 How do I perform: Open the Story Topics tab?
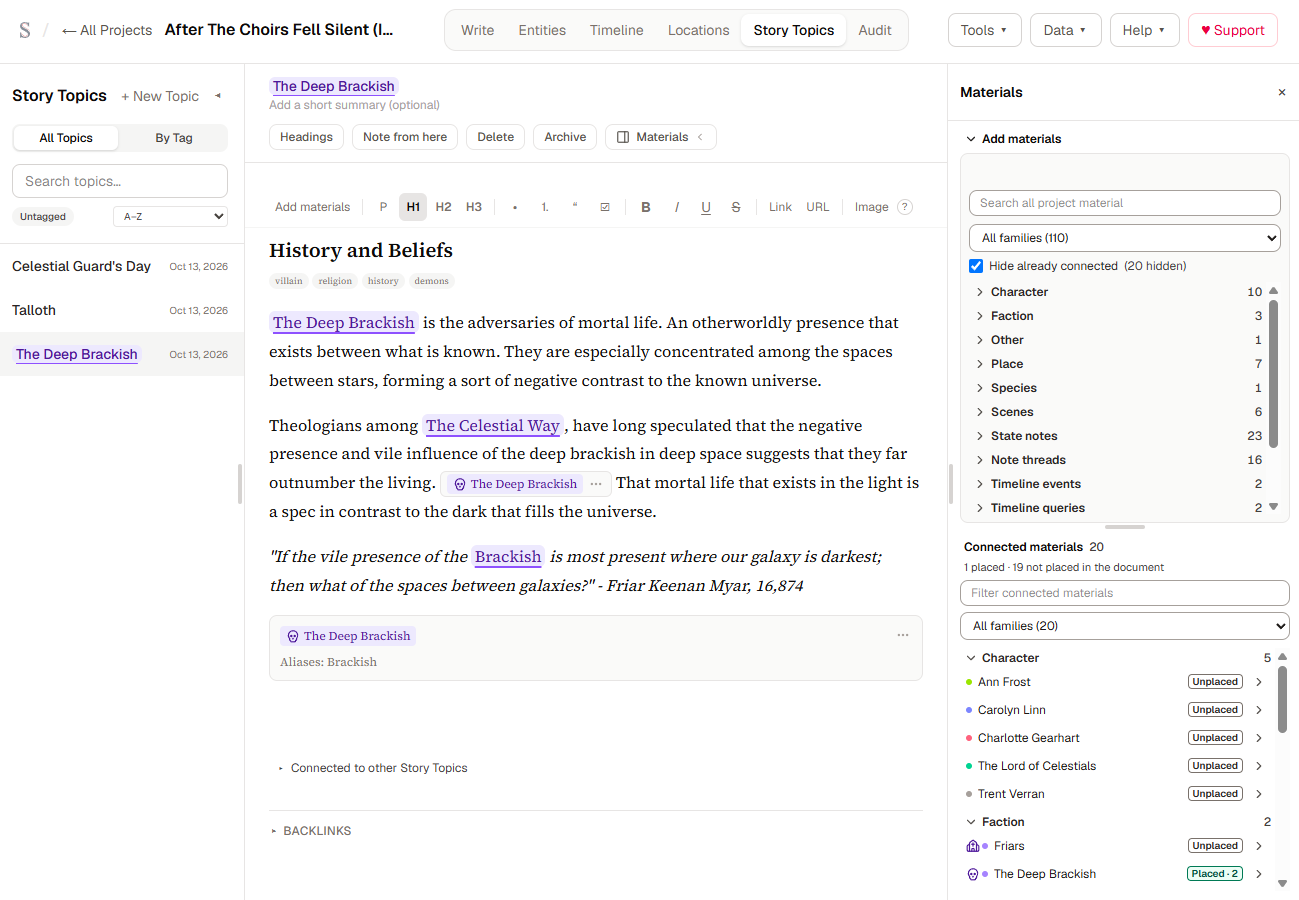click(x=793, y=30)
